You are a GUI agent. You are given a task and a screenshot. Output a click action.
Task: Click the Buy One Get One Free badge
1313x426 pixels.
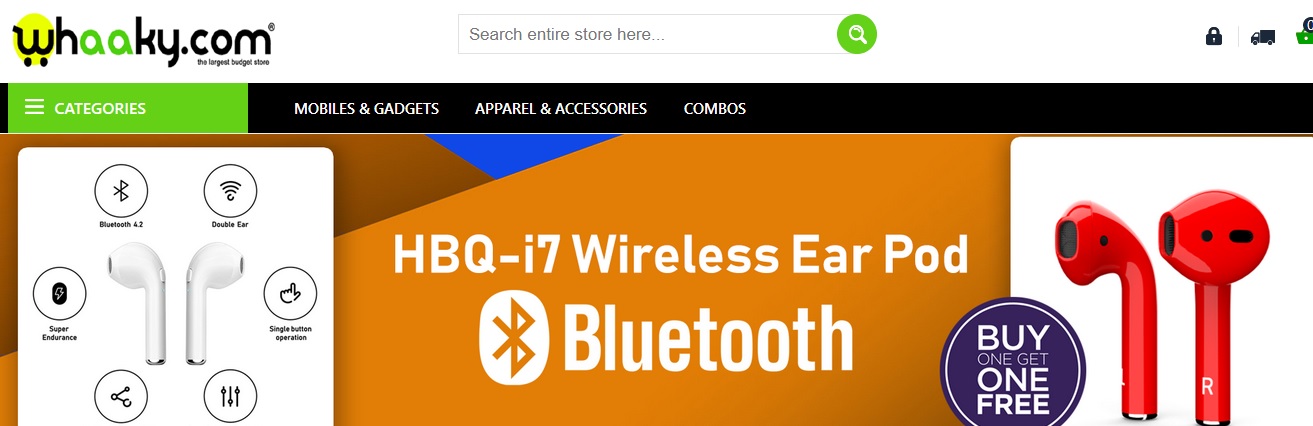click(1012, 366)
